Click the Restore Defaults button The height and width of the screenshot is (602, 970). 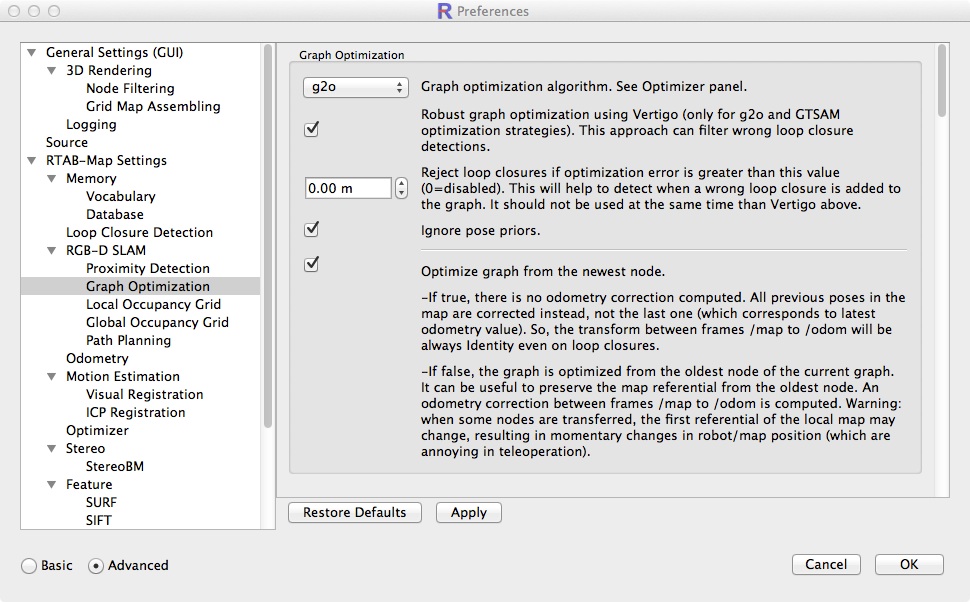[355, 513]
